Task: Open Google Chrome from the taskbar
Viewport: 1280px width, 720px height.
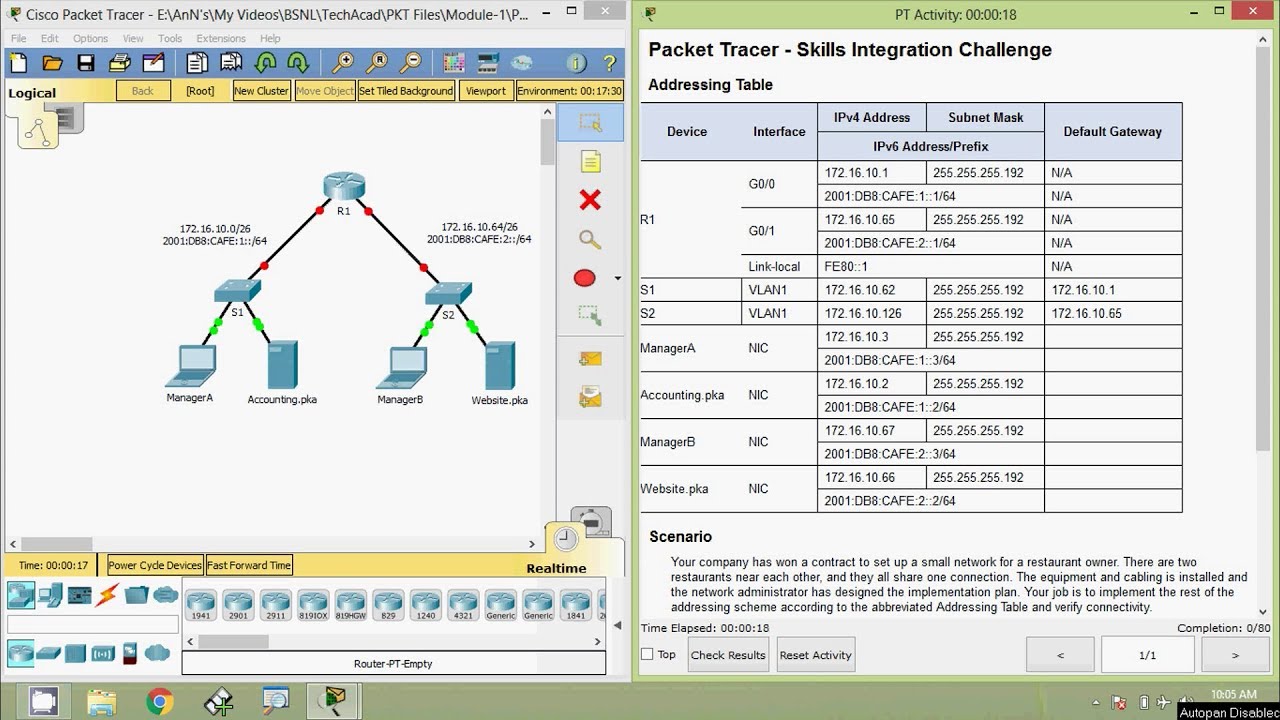Action: click(x=159, y=702)
